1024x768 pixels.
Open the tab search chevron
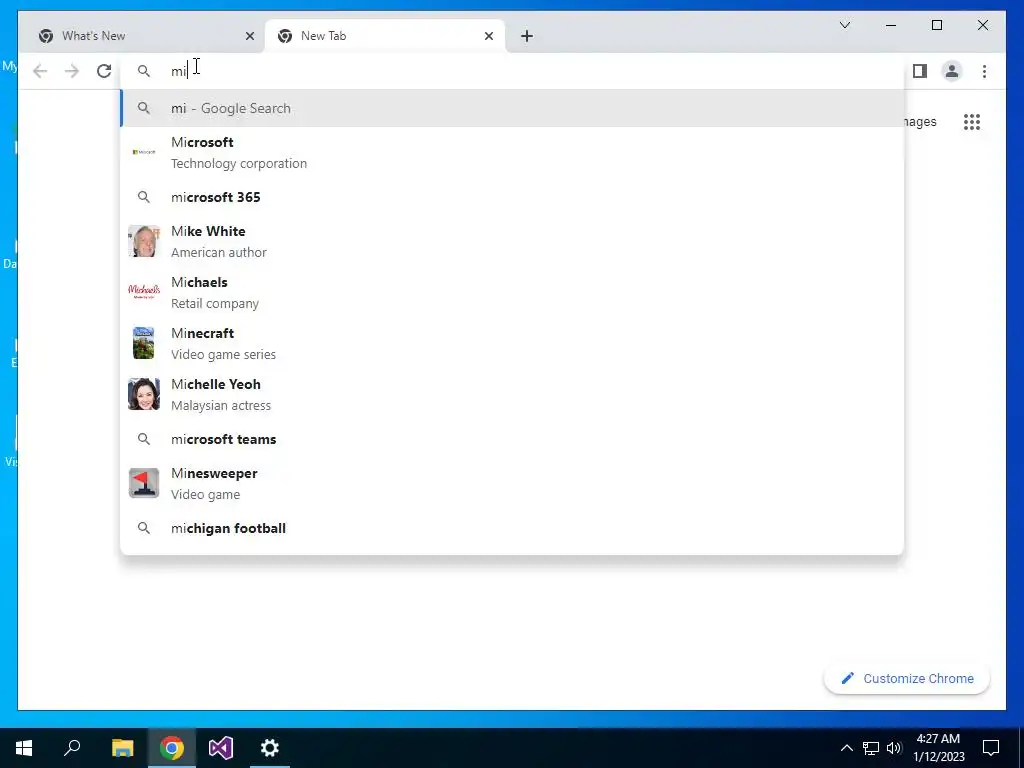(844, 25)
